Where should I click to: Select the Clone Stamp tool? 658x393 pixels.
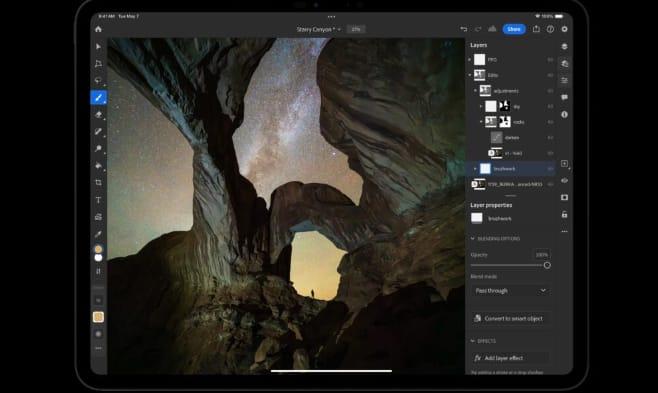tap(98, 148)
